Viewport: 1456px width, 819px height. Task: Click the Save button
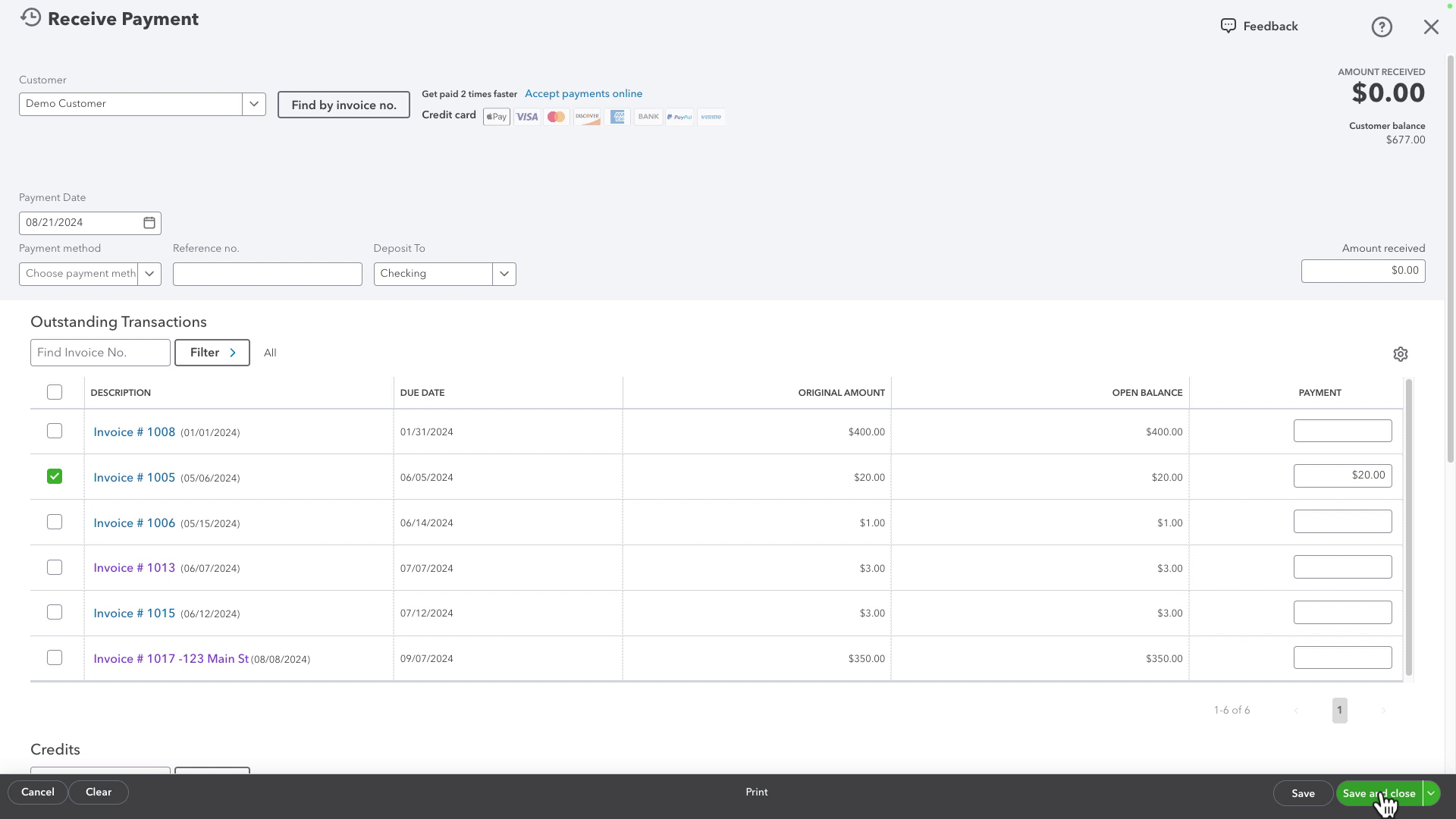point(1303,793)
